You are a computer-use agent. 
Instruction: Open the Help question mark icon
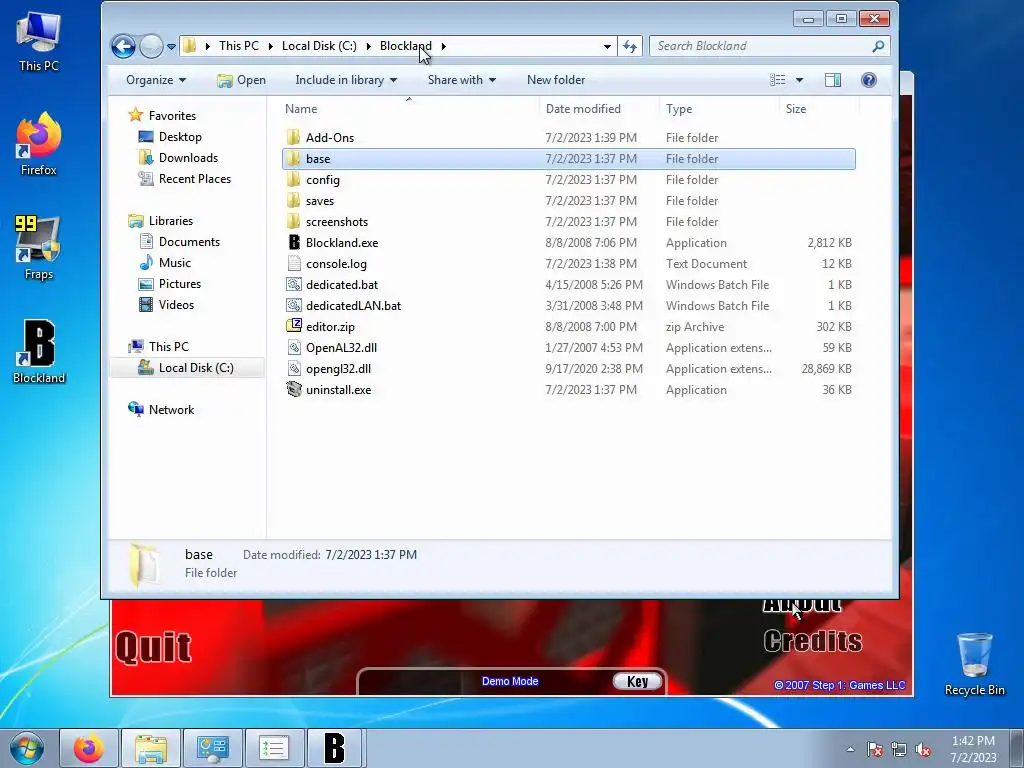(x=869, y=80)
